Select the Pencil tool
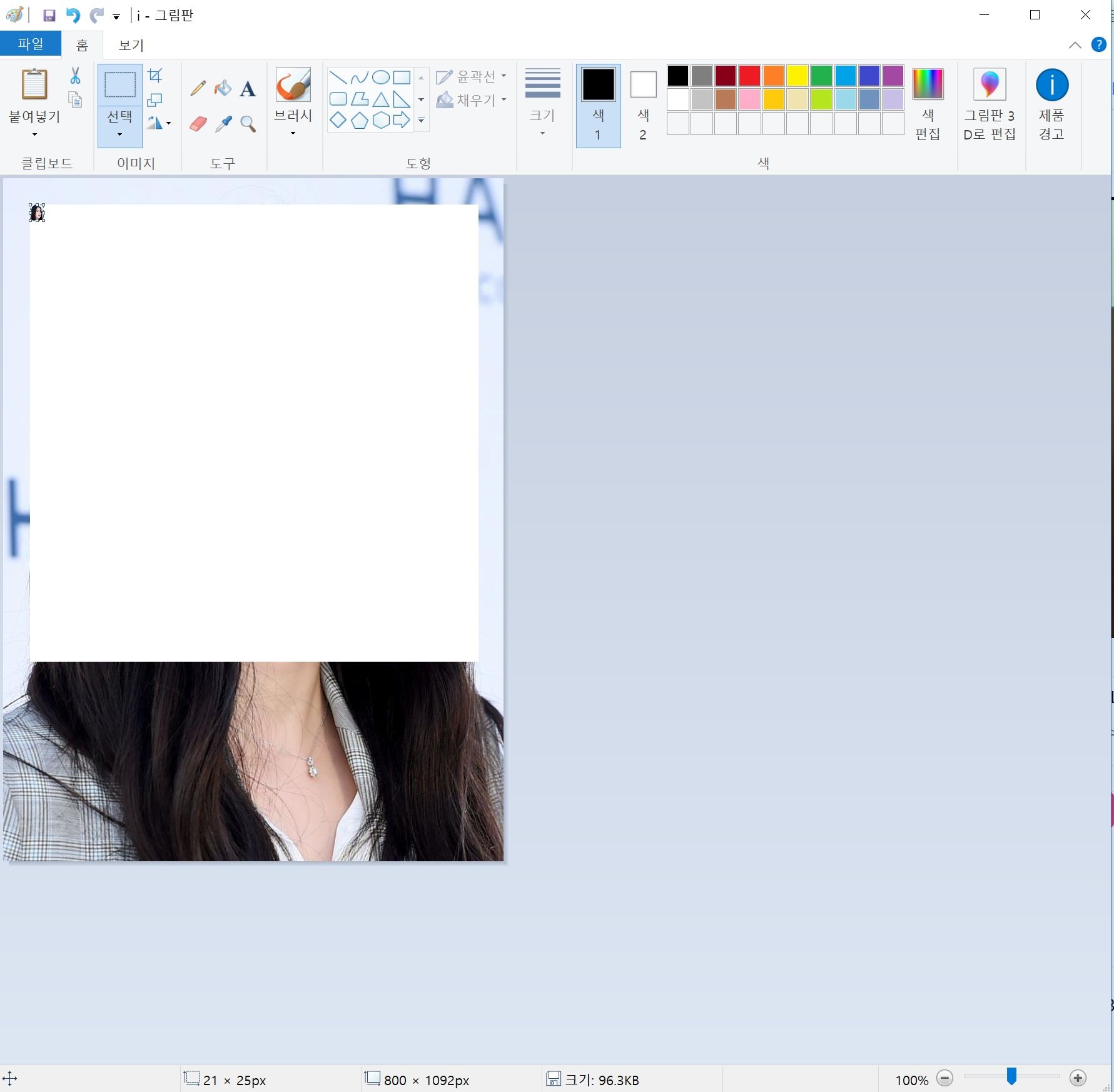 198,89
